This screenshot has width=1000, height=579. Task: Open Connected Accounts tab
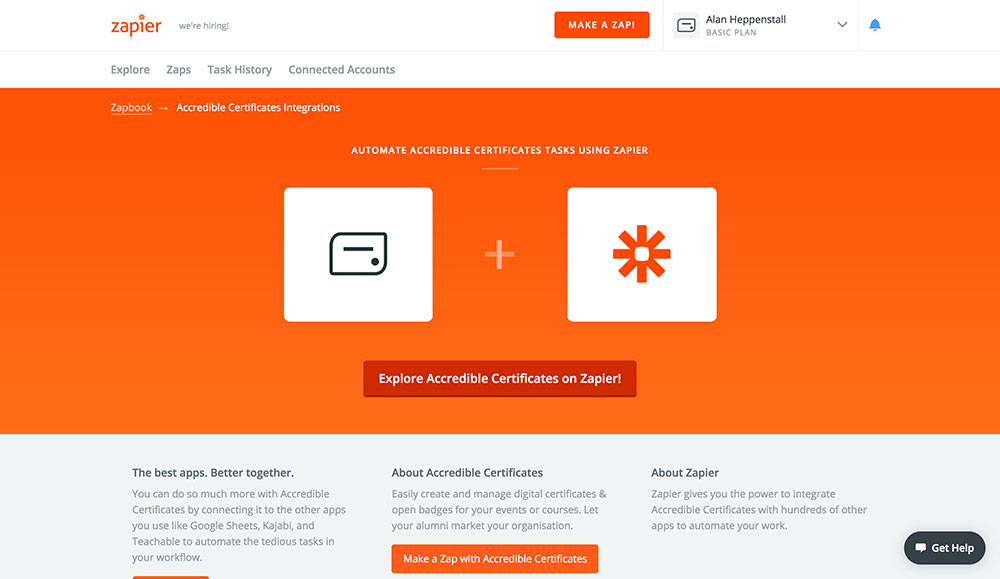(341, 70)
